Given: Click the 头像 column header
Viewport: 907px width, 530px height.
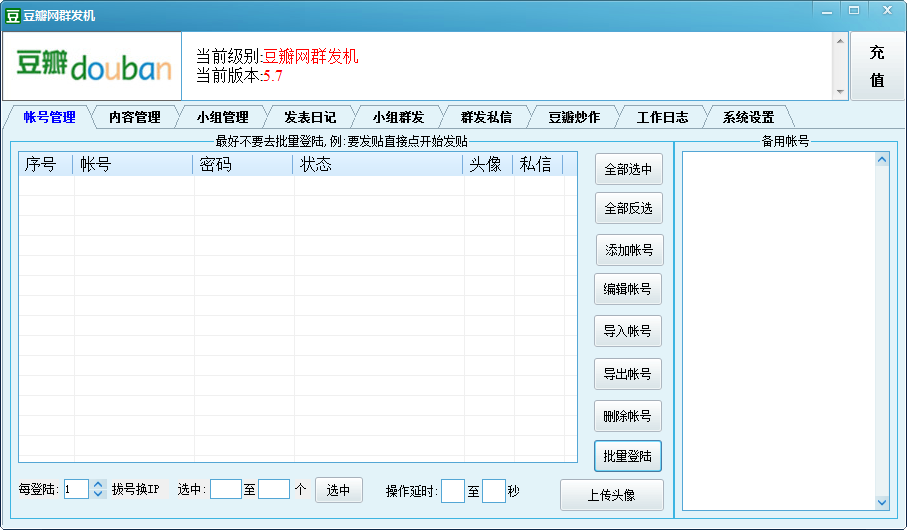Looking at the screenshot, I should [x=487, y=164].
